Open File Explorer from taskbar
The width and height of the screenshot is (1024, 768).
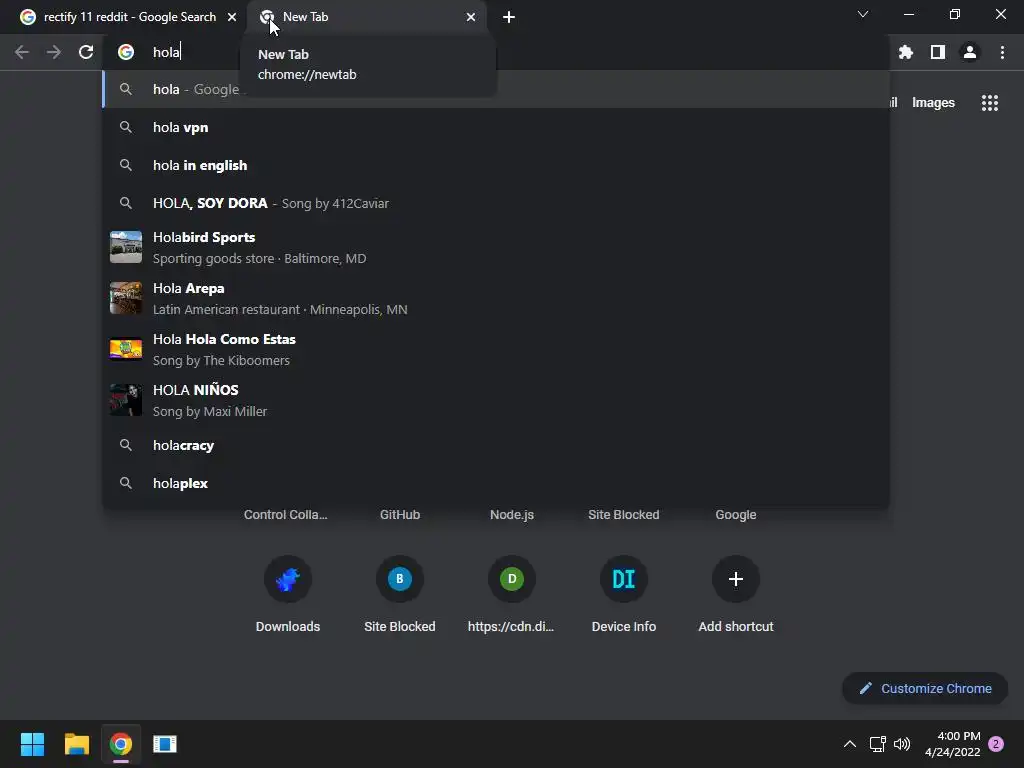pos(76,744)
